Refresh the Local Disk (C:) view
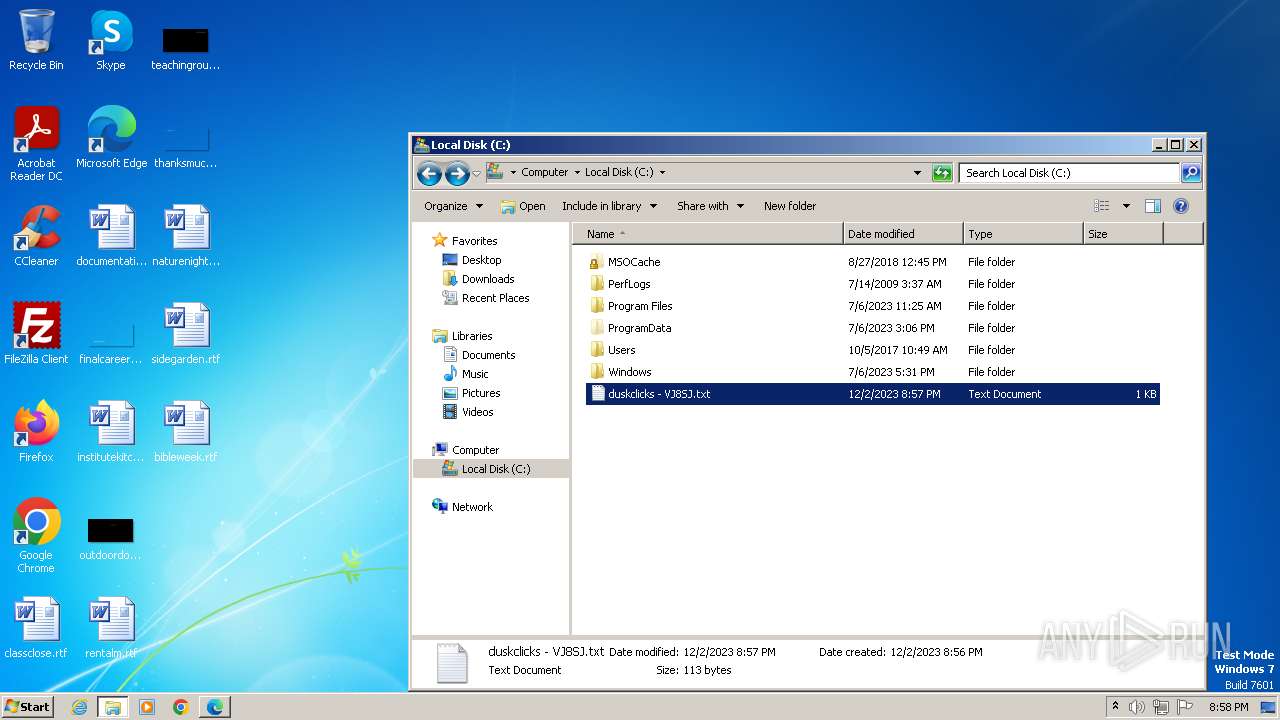The height and width of the screenshot is (720, 1280). point(942,173)
